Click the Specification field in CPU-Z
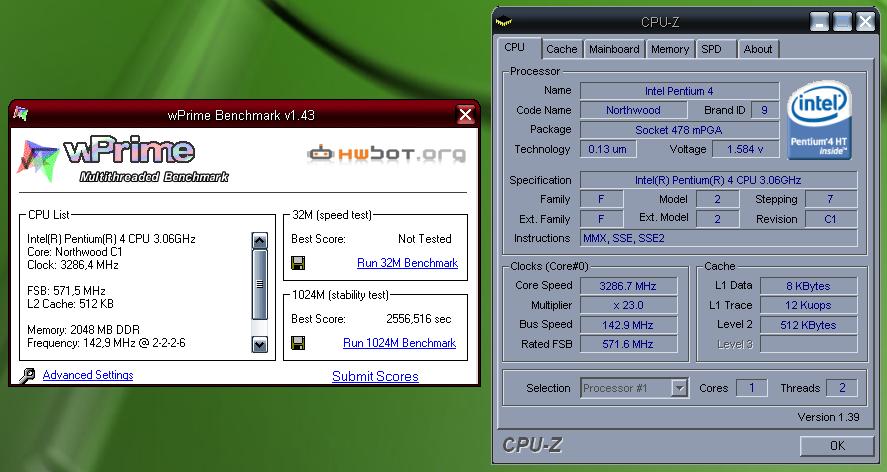The image size is (887, 472). [x=718, y=180]
